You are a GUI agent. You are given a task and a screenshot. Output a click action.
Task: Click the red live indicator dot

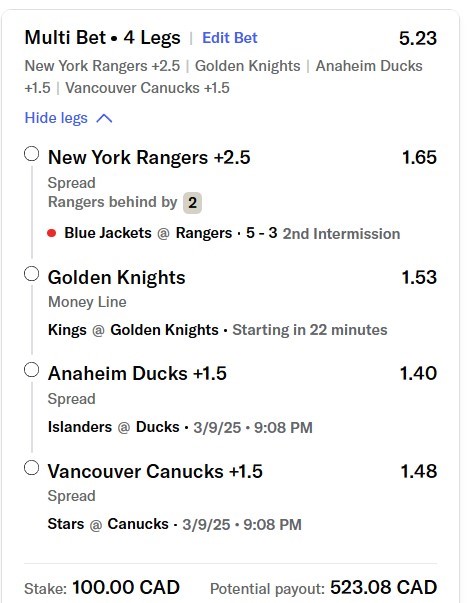click(x=52, y=233)
